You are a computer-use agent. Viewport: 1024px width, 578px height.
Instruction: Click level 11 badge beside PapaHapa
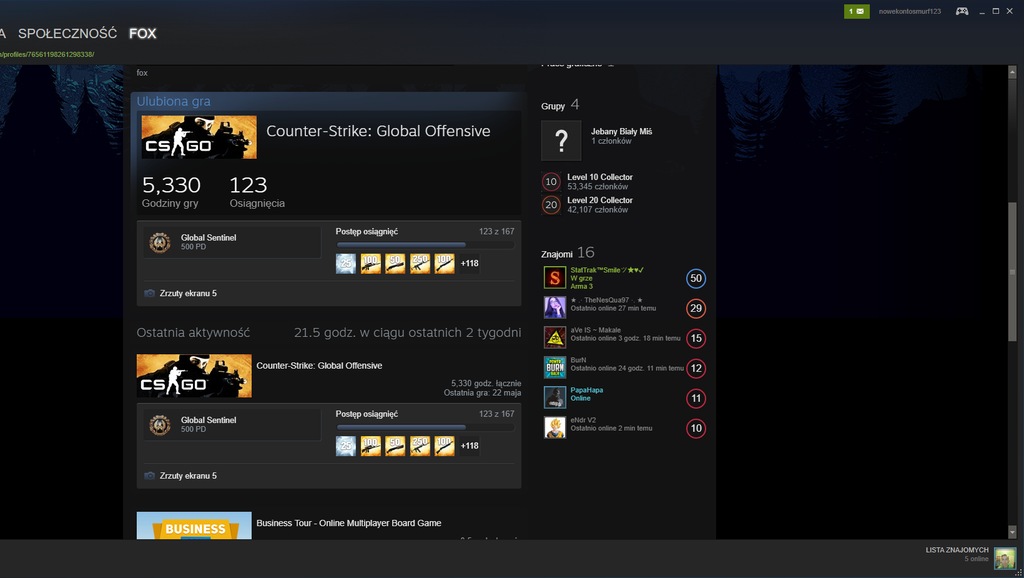click(696, 398)
